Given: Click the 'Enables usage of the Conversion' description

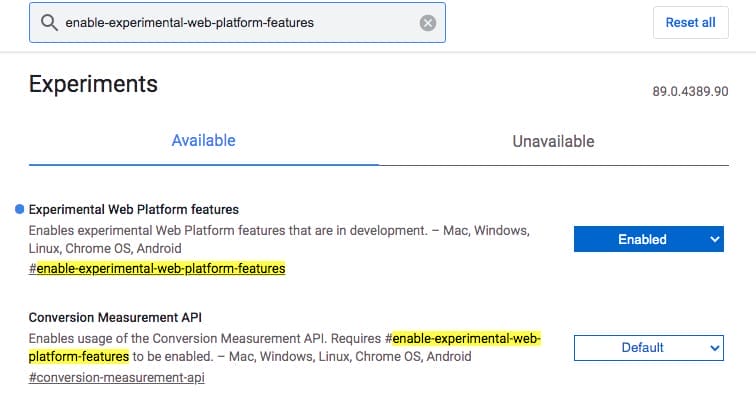Looking at the screenshot, I should (200, 339).
